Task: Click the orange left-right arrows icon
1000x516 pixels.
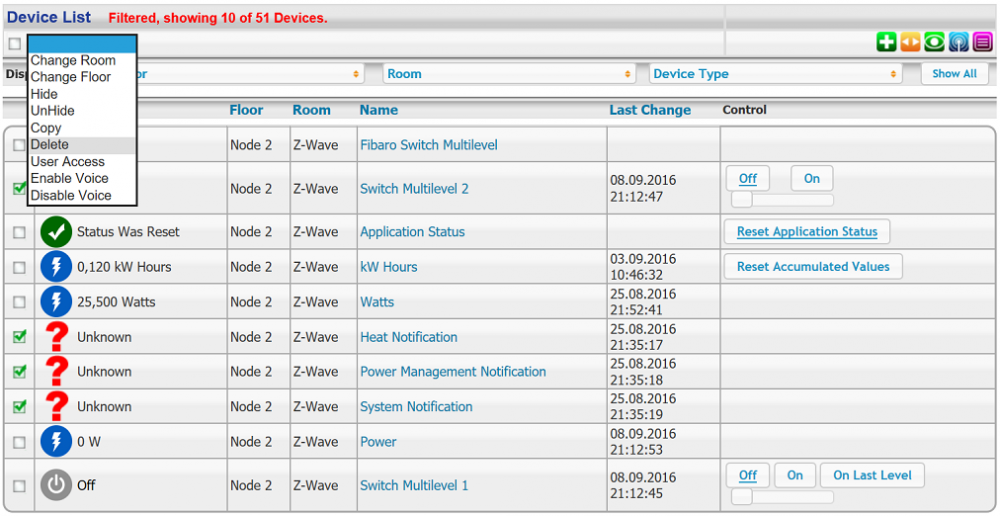Action: (910, 42)
